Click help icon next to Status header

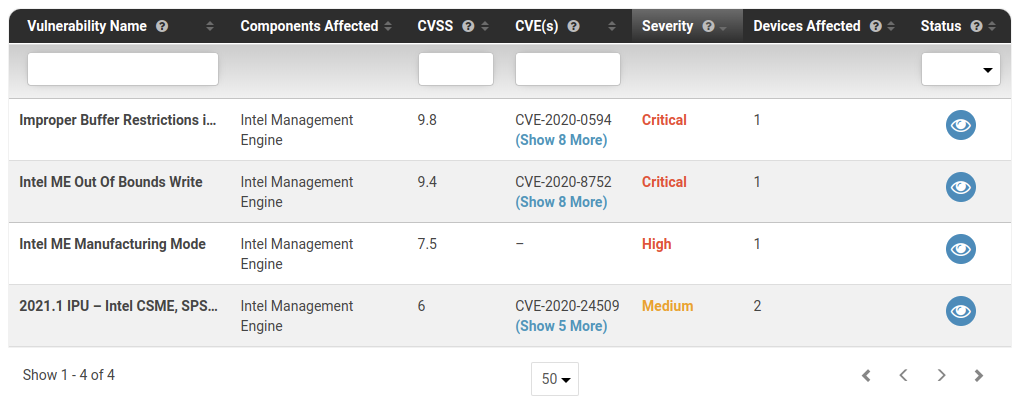tap(976, 26)
